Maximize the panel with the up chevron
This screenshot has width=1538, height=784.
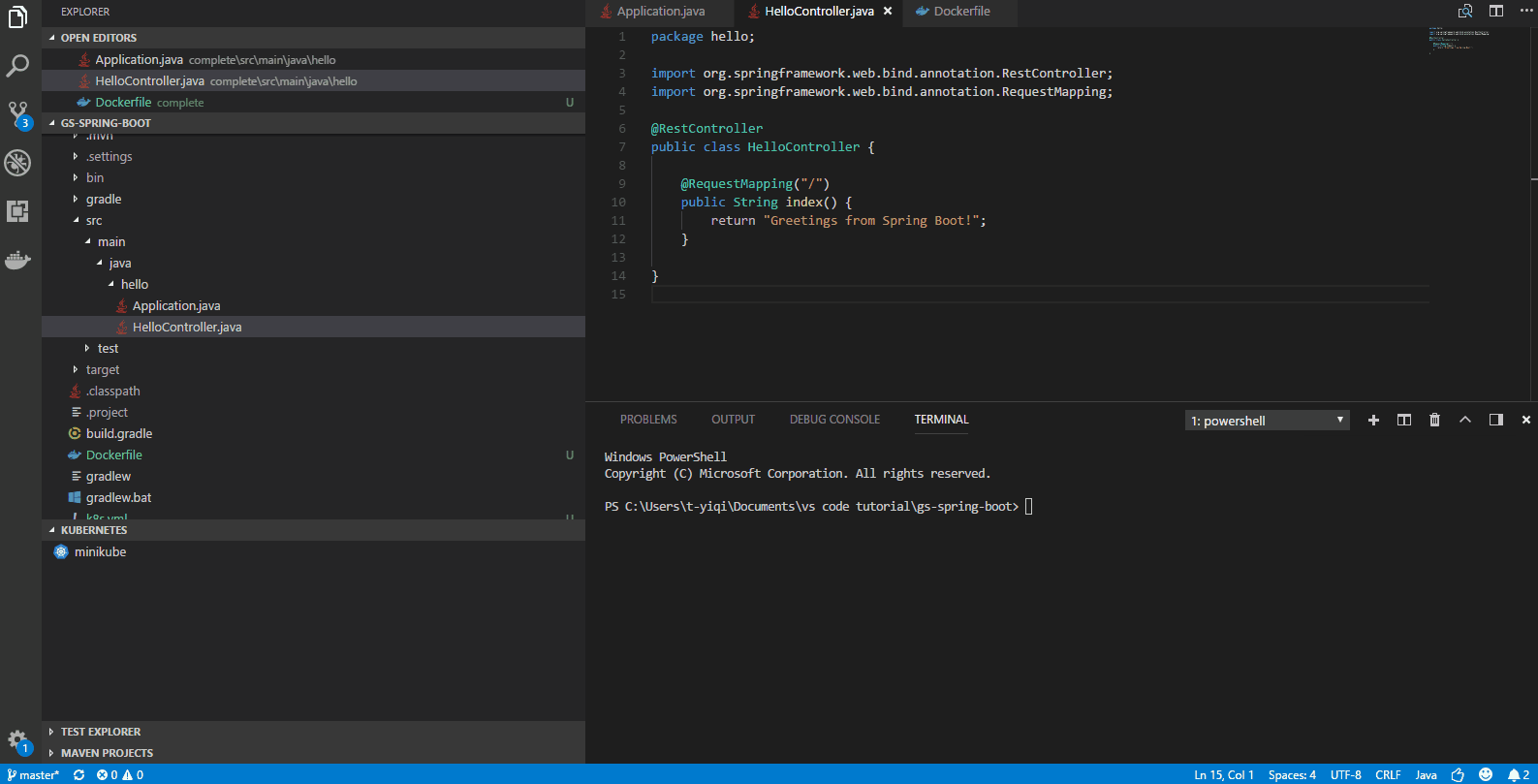tap(1465, 420)
